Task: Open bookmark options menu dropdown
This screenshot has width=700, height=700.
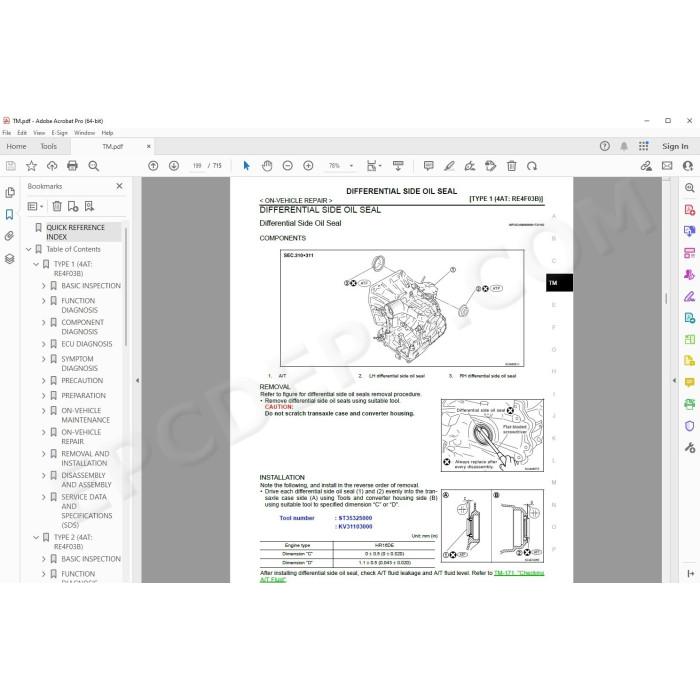Action: [35, 206]
